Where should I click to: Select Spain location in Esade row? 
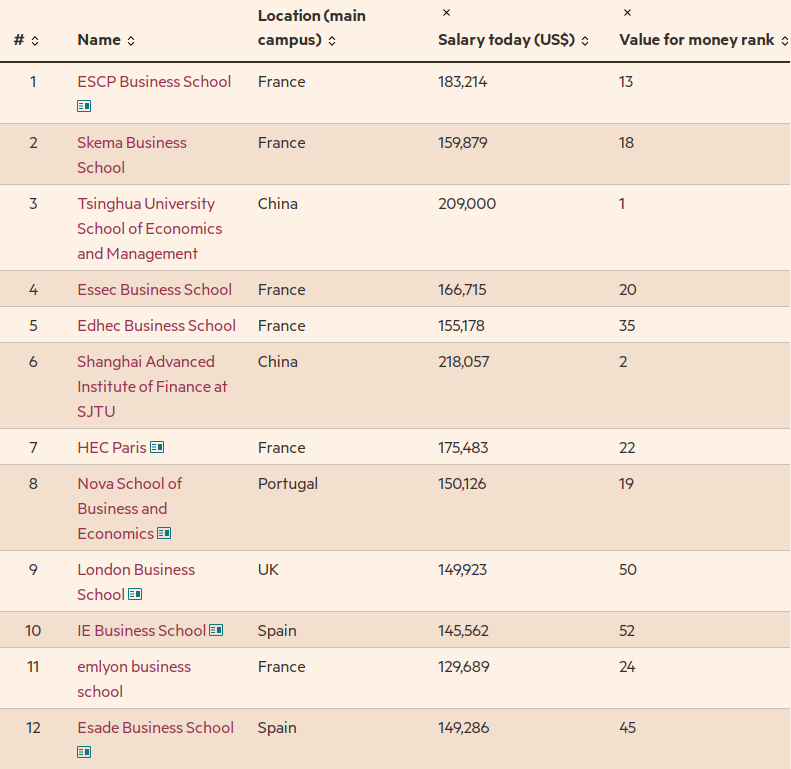point(277,728)
